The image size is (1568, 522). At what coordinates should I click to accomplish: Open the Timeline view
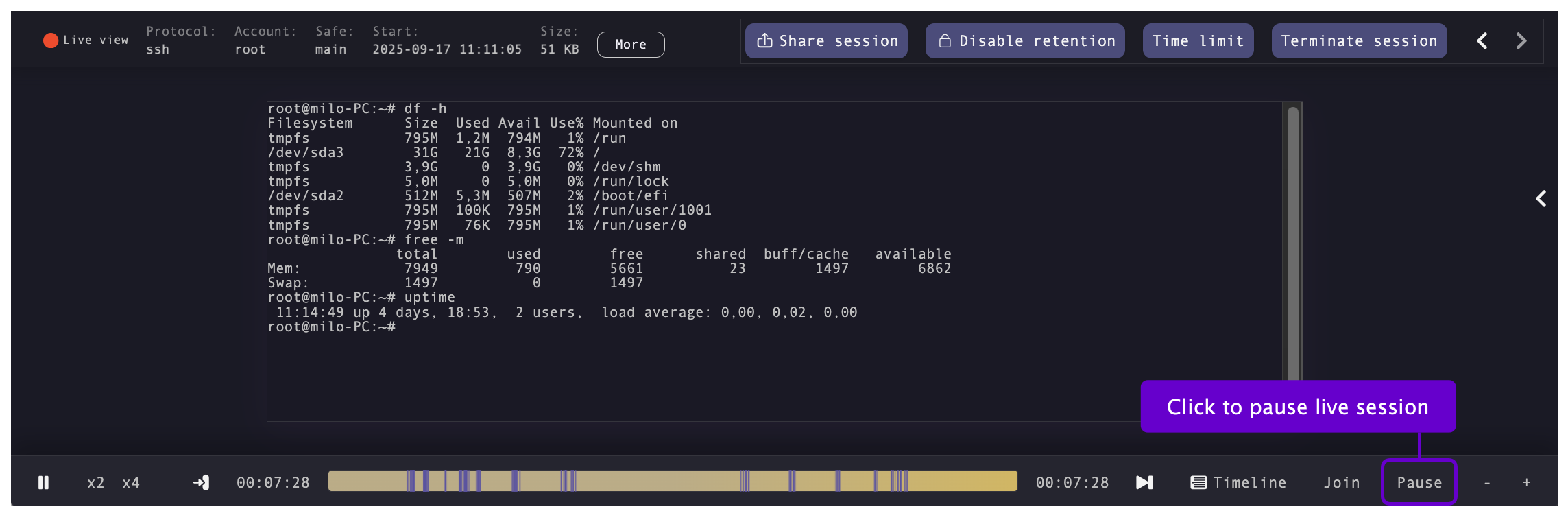click(x=1238, y=483)
